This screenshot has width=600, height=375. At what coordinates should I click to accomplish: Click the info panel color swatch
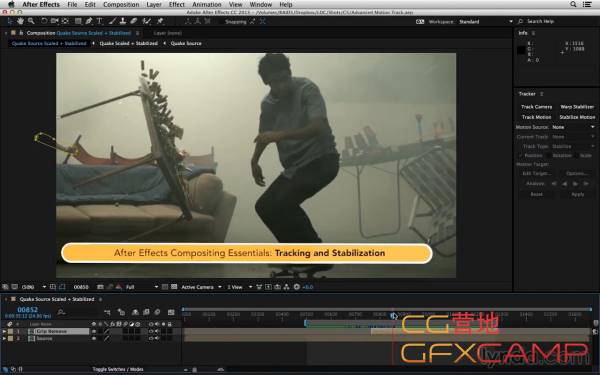[x=521, y=50]
